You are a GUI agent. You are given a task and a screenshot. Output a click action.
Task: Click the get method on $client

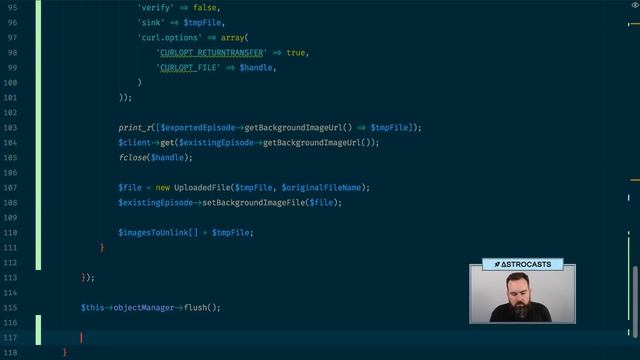click(167, 142)
